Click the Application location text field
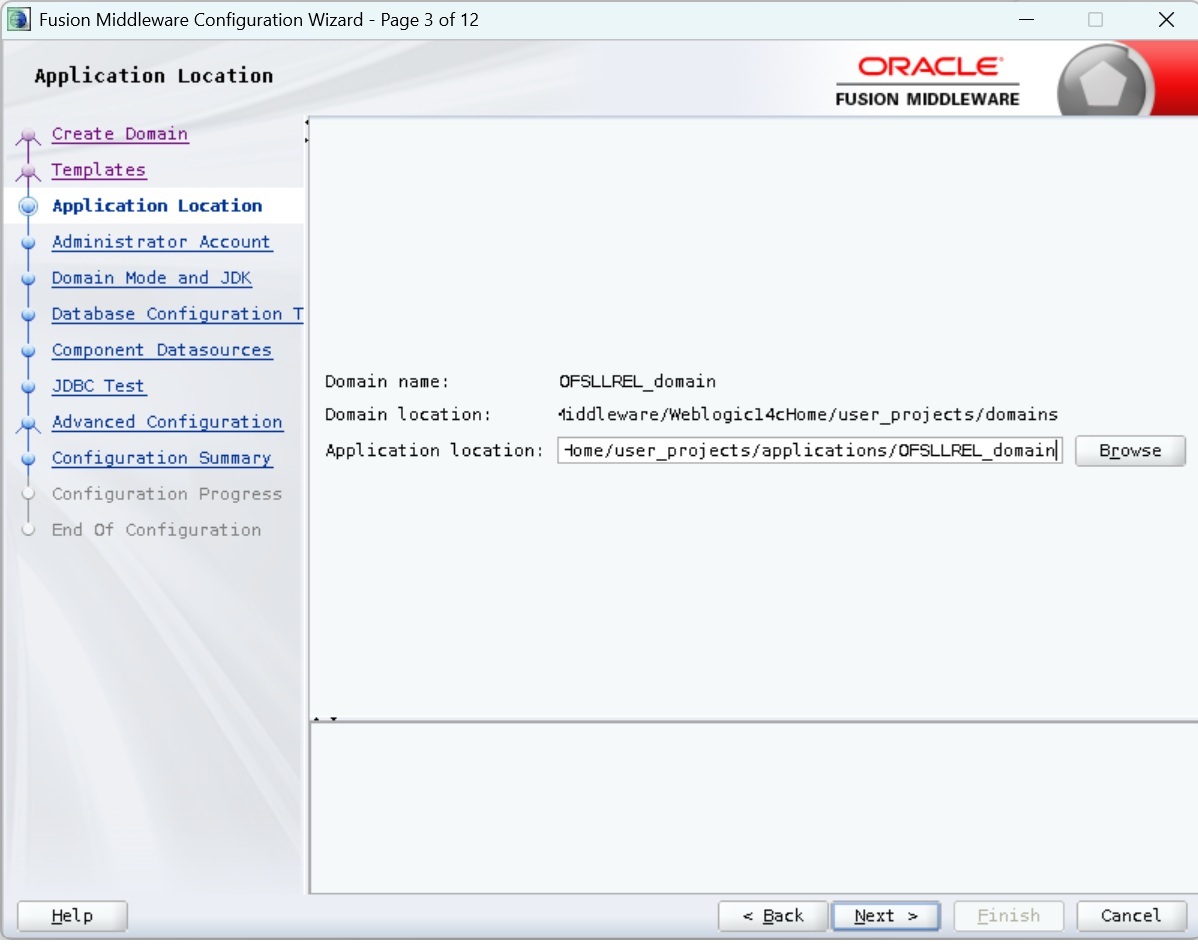 click(x=810, y=450)
